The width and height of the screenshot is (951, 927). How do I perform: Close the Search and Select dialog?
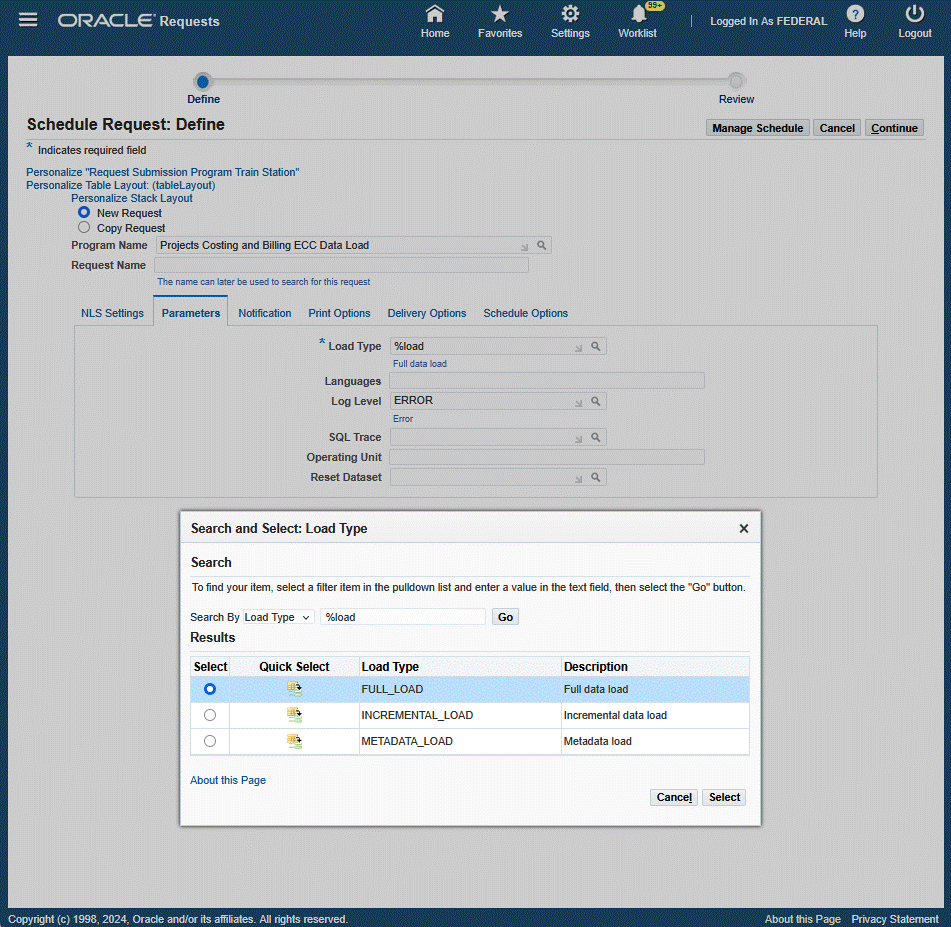coord(744,528)
